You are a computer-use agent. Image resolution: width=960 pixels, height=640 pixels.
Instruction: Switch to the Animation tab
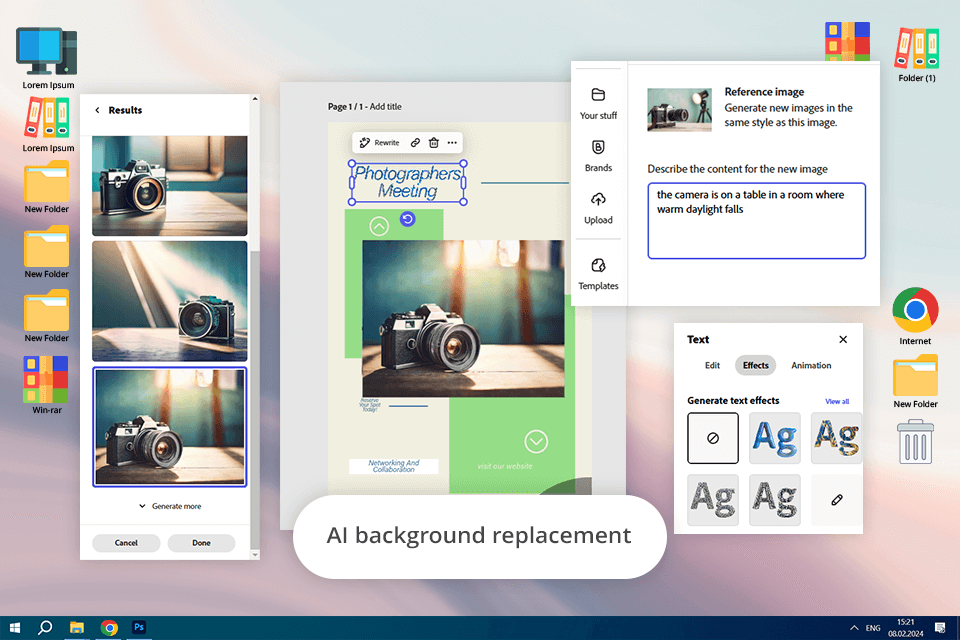tap(811, 365)
